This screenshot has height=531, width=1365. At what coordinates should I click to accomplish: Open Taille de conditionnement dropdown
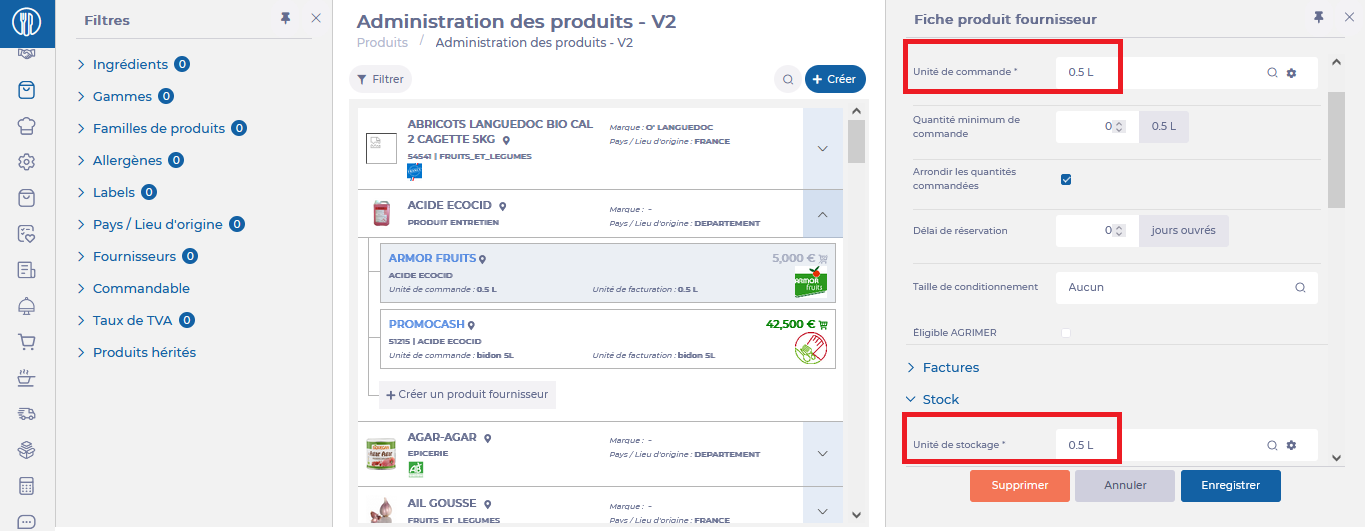[1186, 287]
